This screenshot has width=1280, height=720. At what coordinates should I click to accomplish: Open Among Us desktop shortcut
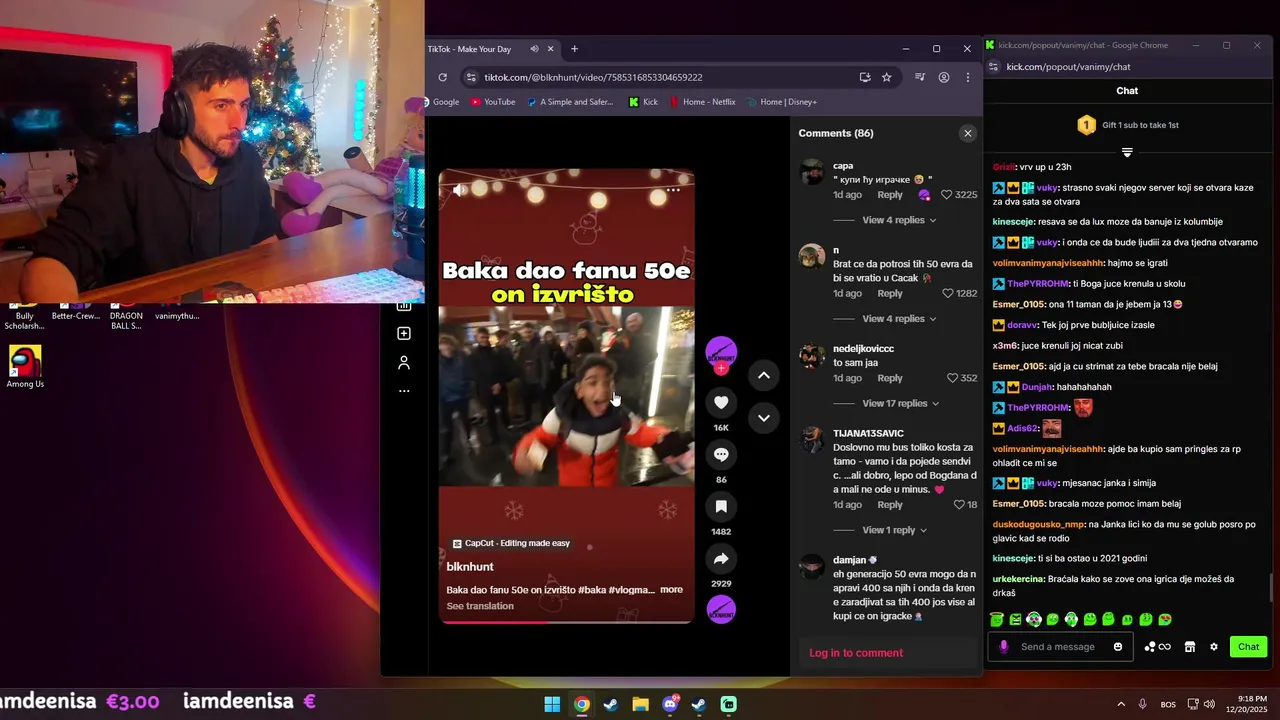pyautogui.click(x=25, y=367)
